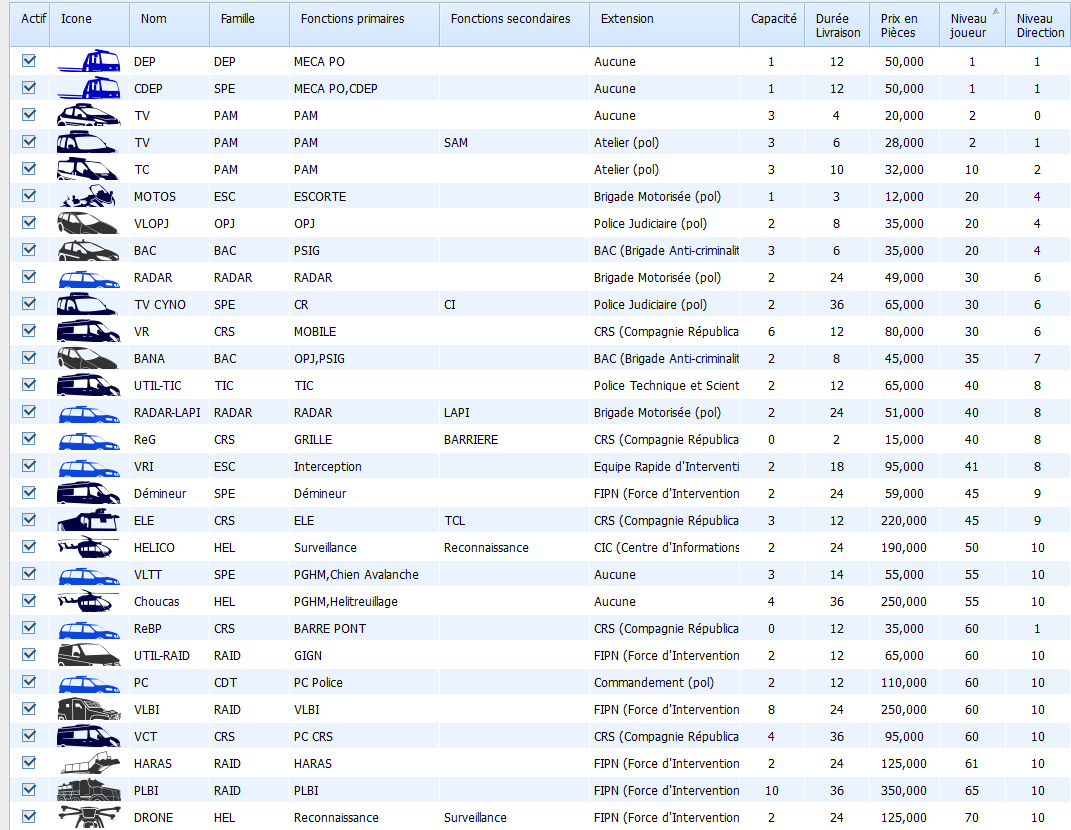This screenshot has height=830, width=1071.
Task: Toggle the Démineur row Actif checkbox
Action: (29, 493)
